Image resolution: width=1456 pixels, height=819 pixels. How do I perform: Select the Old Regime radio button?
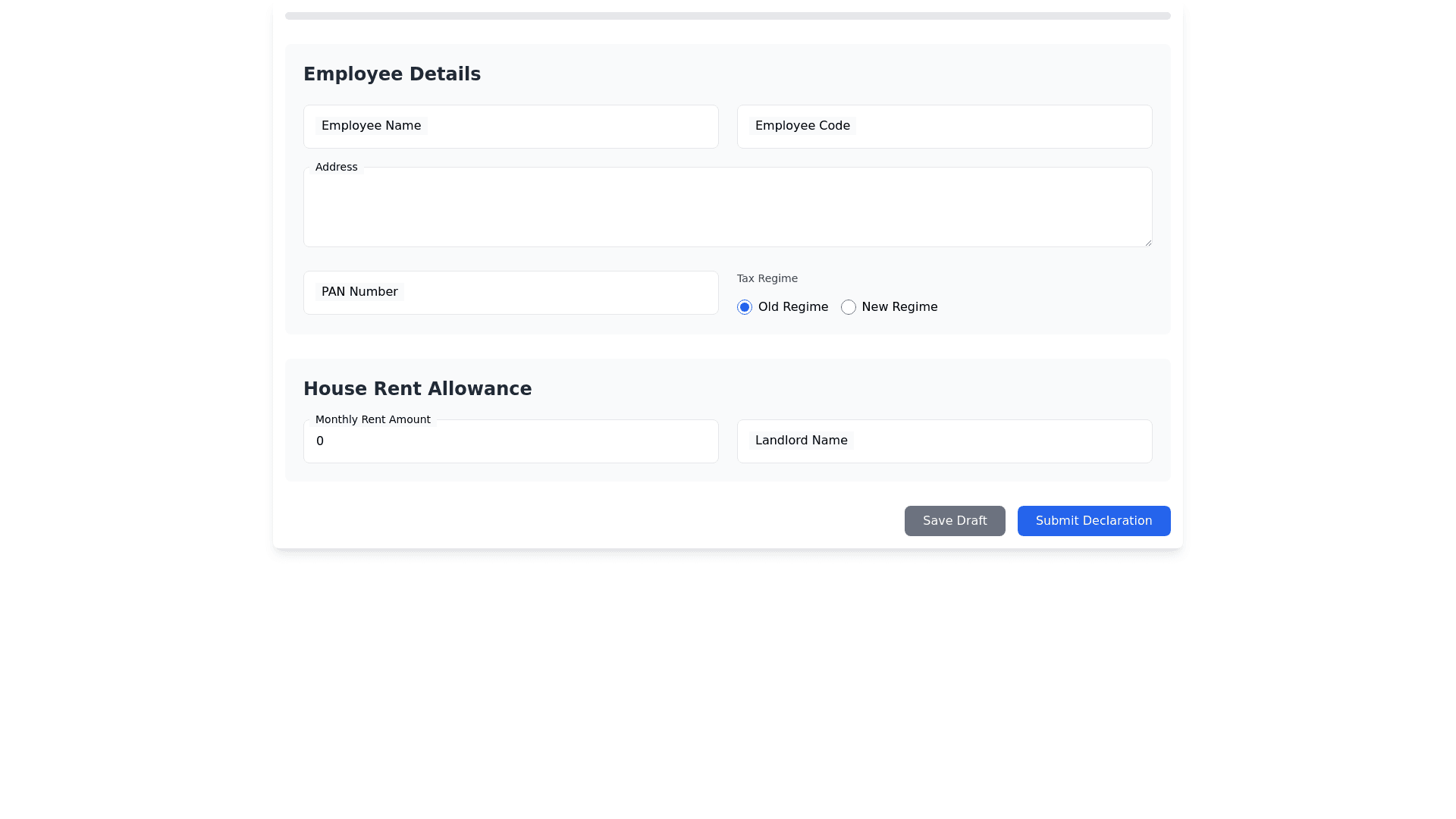(x=745, y=307)
